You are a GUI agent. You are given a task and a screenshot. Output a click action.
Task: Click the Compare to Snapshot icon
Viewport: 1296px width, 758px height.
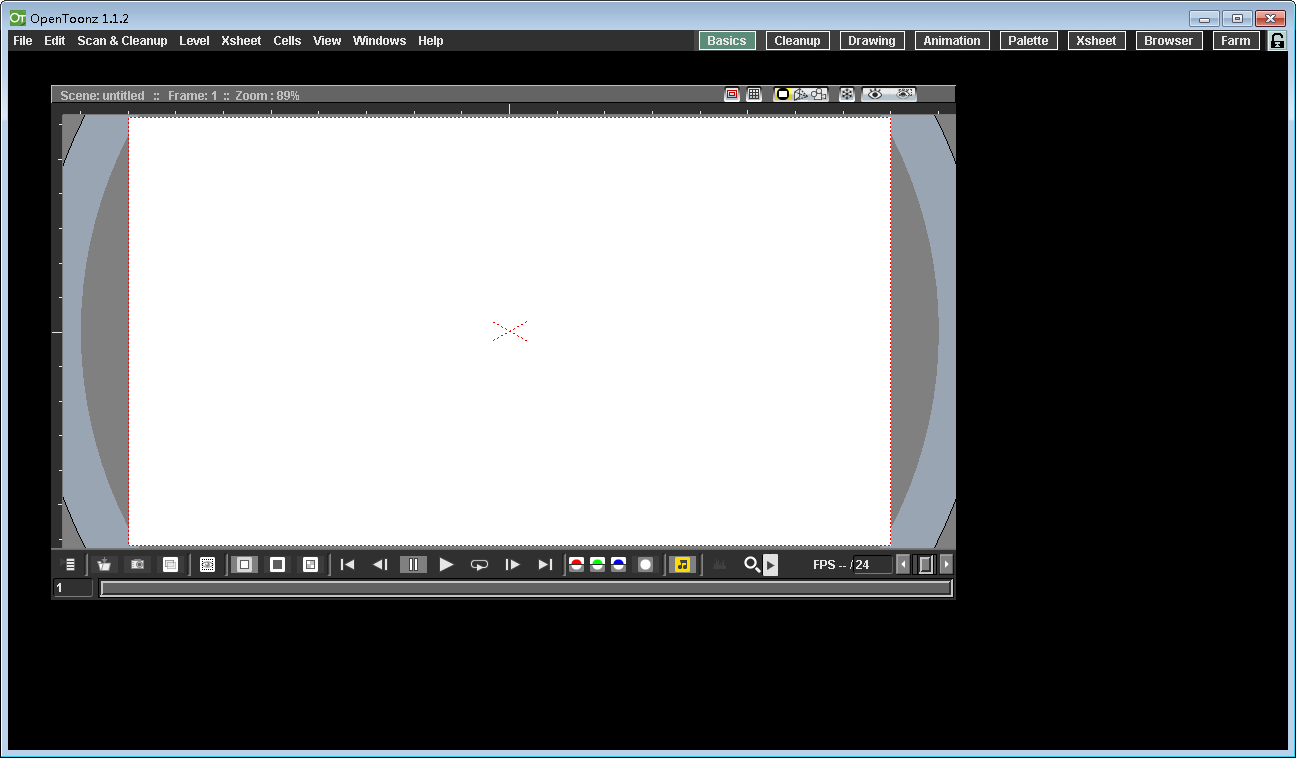click(x=170, y=565)
